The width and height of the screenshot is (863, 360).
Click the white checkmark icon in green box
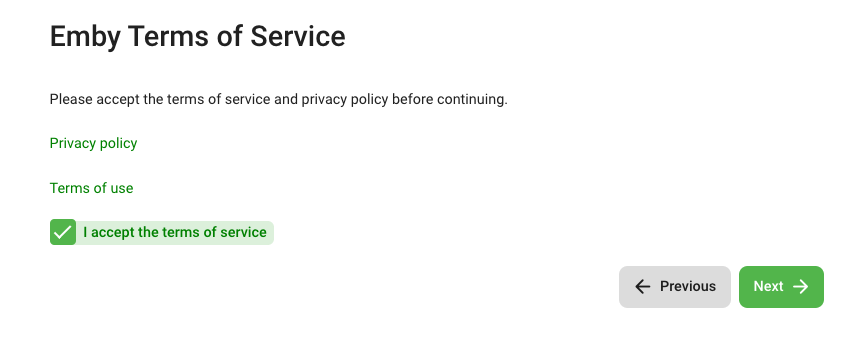pyautogui.click(x=63, y=232)
